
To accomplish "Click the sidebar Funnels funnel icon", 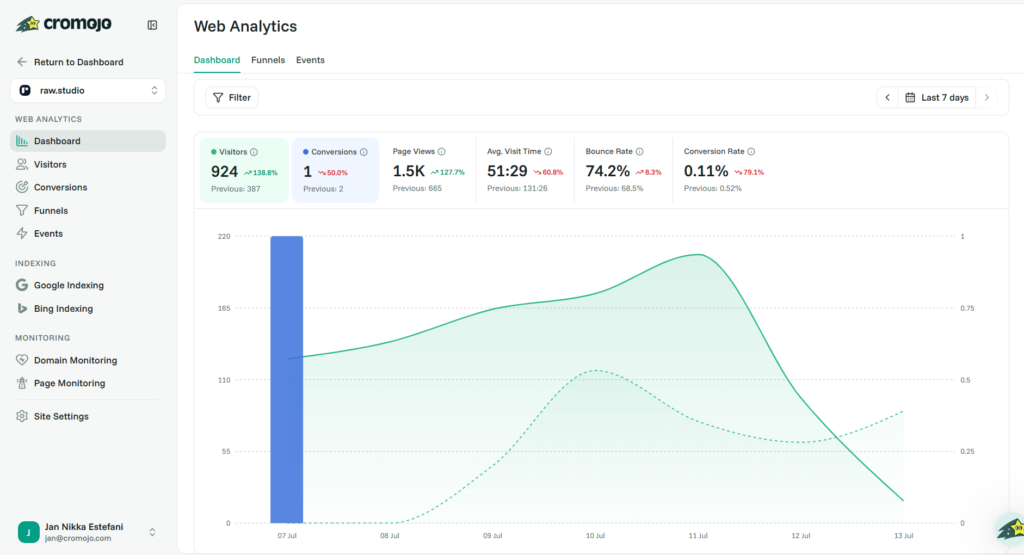I will pos(22,210).
